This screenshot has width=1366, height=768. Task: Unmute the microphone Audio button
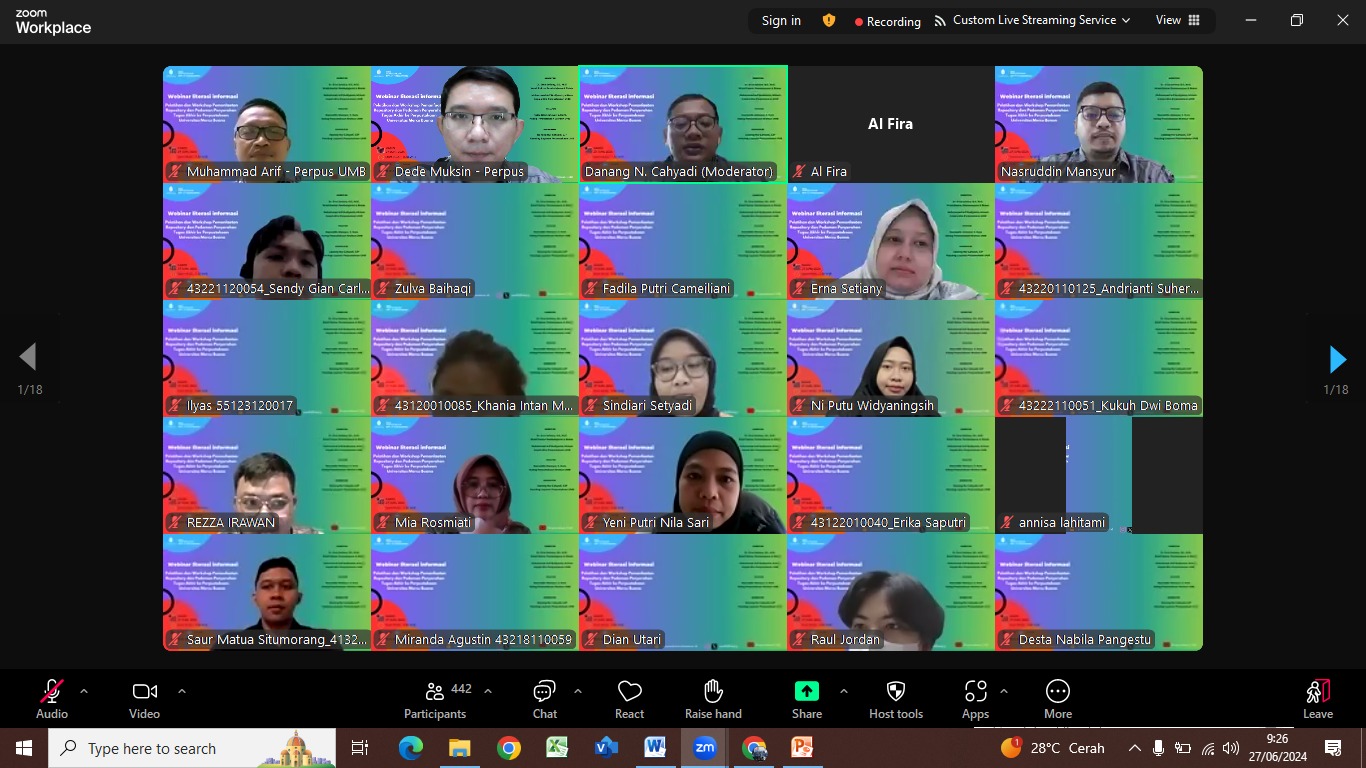tap(52, 699)
